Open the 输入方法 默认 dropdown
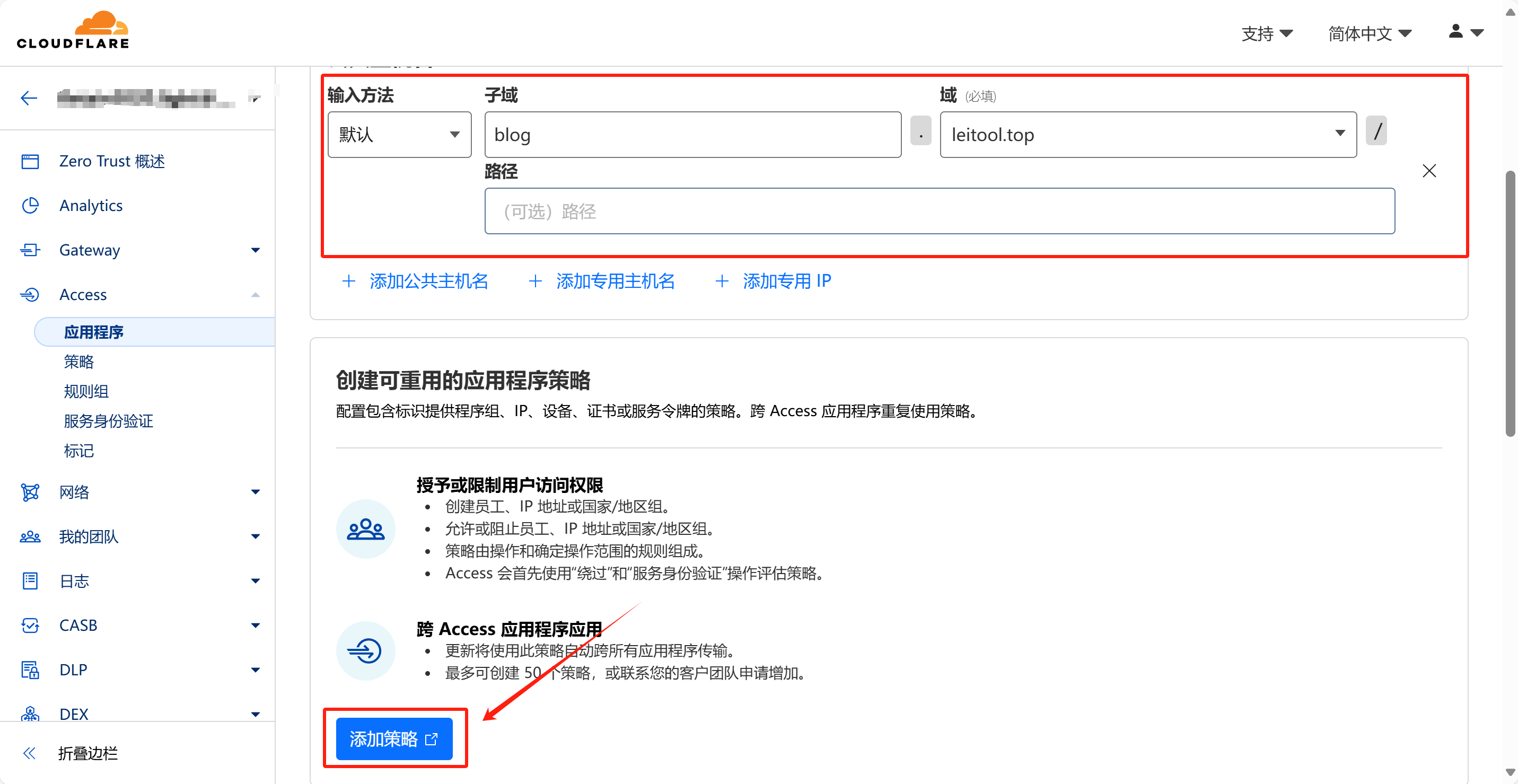The height and width of the screenshot is (784, 1518). (x=400, y=135)
